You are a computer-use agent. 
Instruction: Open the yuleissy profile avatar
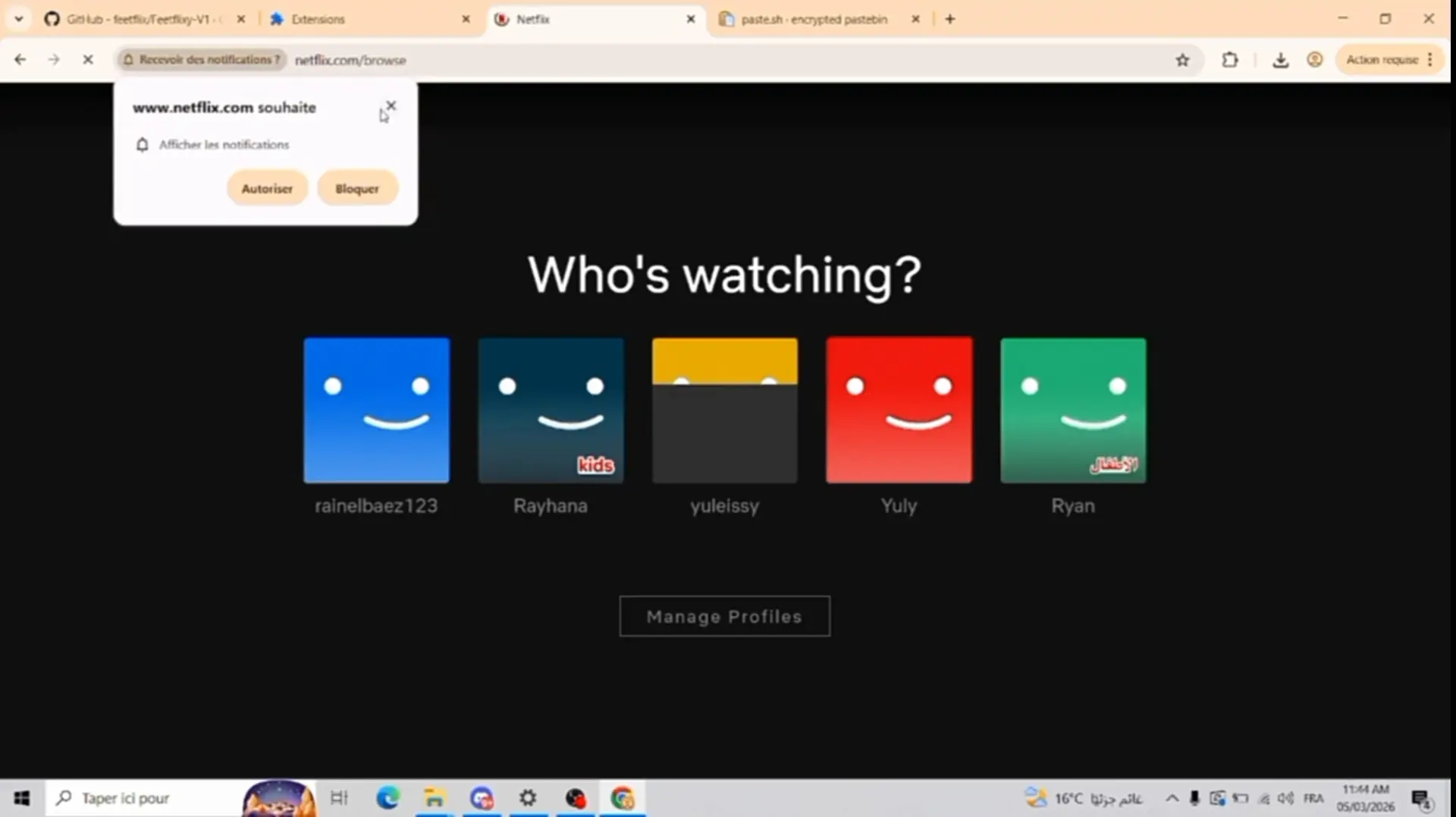coord(724,410)
